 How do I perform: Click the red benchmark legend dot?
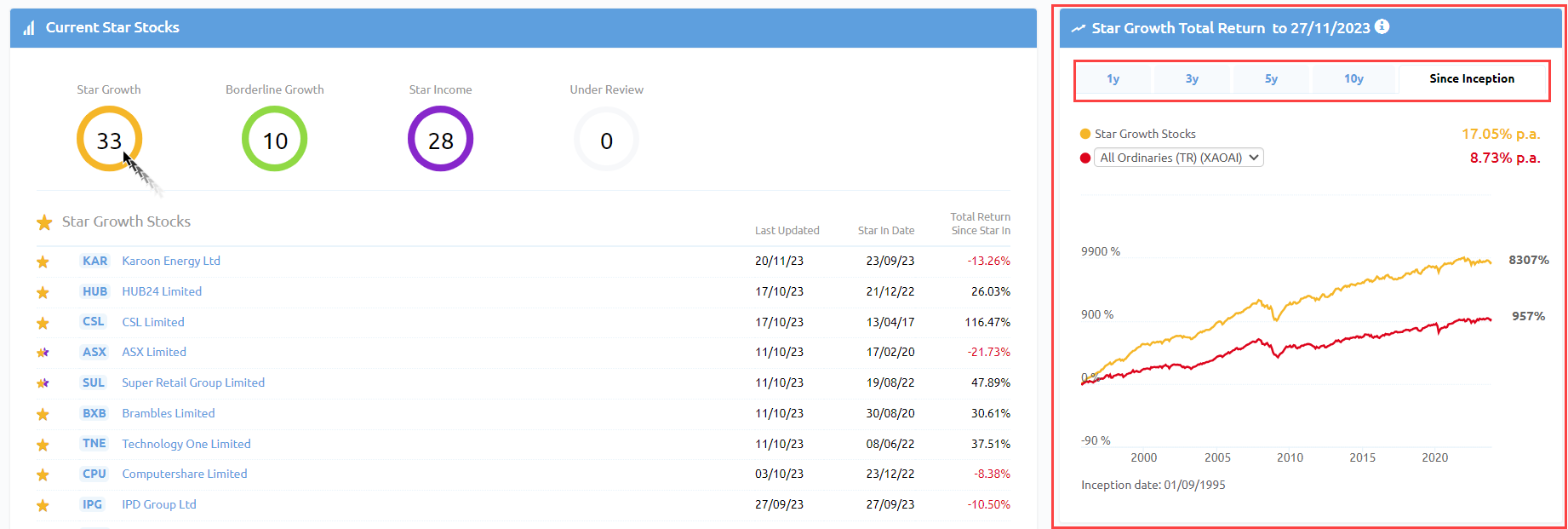[x=1085, y=158]
